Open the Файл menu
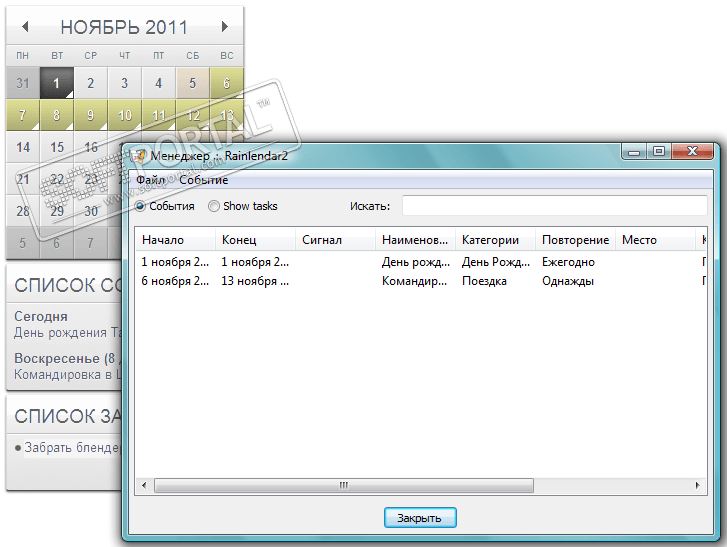The height and width of the screenshot is (547, 727). (x=150, y=180)
